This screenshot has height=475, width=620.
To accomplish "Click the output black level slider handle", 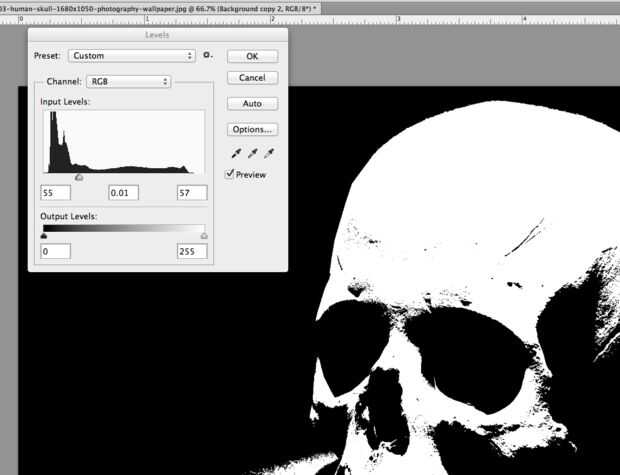I will (44, 236).
